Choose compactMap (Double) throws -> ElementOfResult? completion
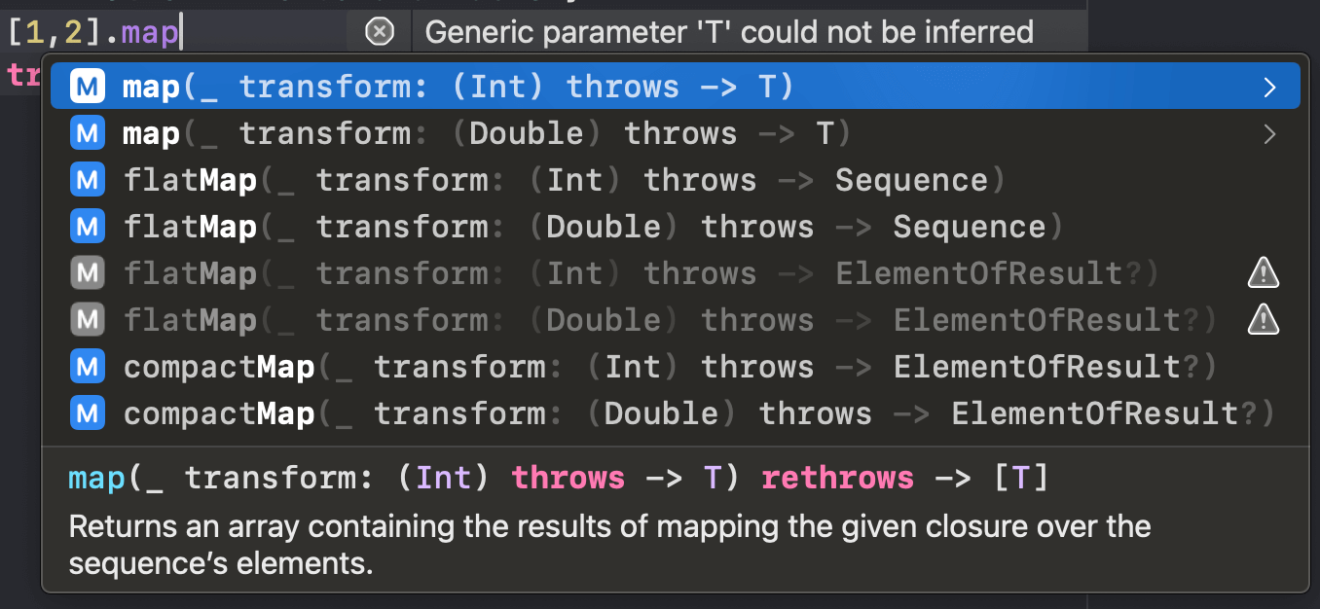The image size is (1320, 609). pyautogui.click(x=676, y=413)
